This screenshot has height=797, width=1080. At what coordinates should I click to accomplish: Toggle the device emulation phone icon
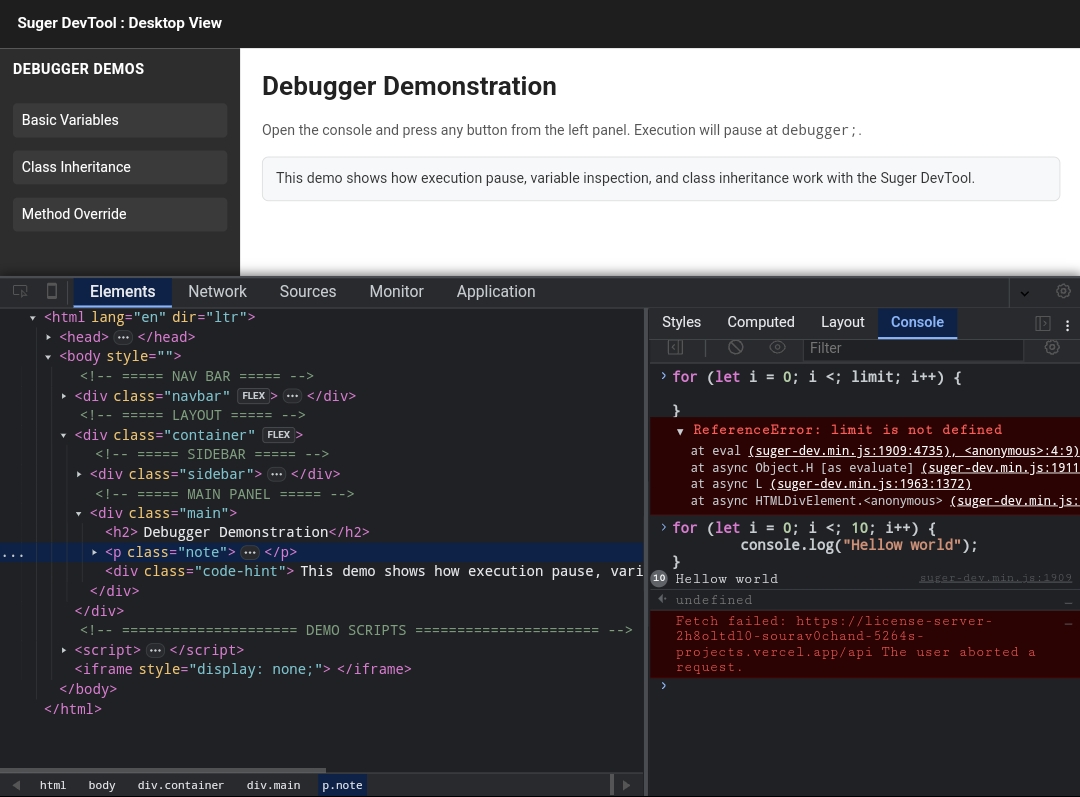52,291
